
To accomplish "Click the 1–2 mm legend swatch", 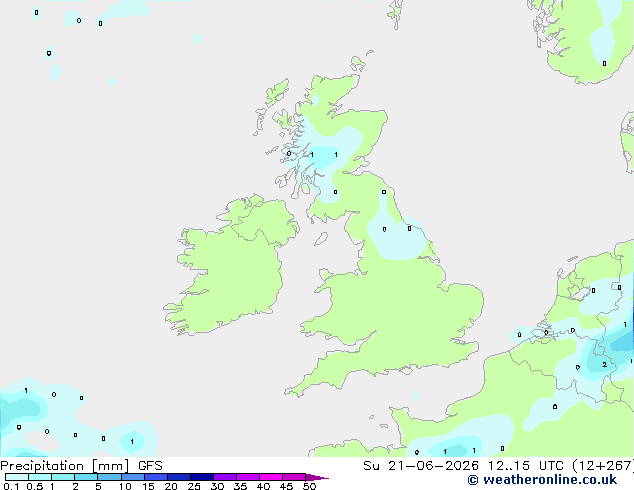I will (63, 477).
